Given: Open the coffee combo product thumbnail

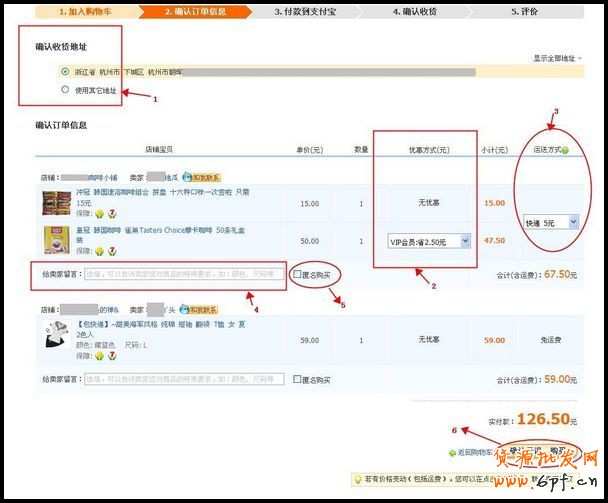Looking at the screenshot, I should 57,203.
